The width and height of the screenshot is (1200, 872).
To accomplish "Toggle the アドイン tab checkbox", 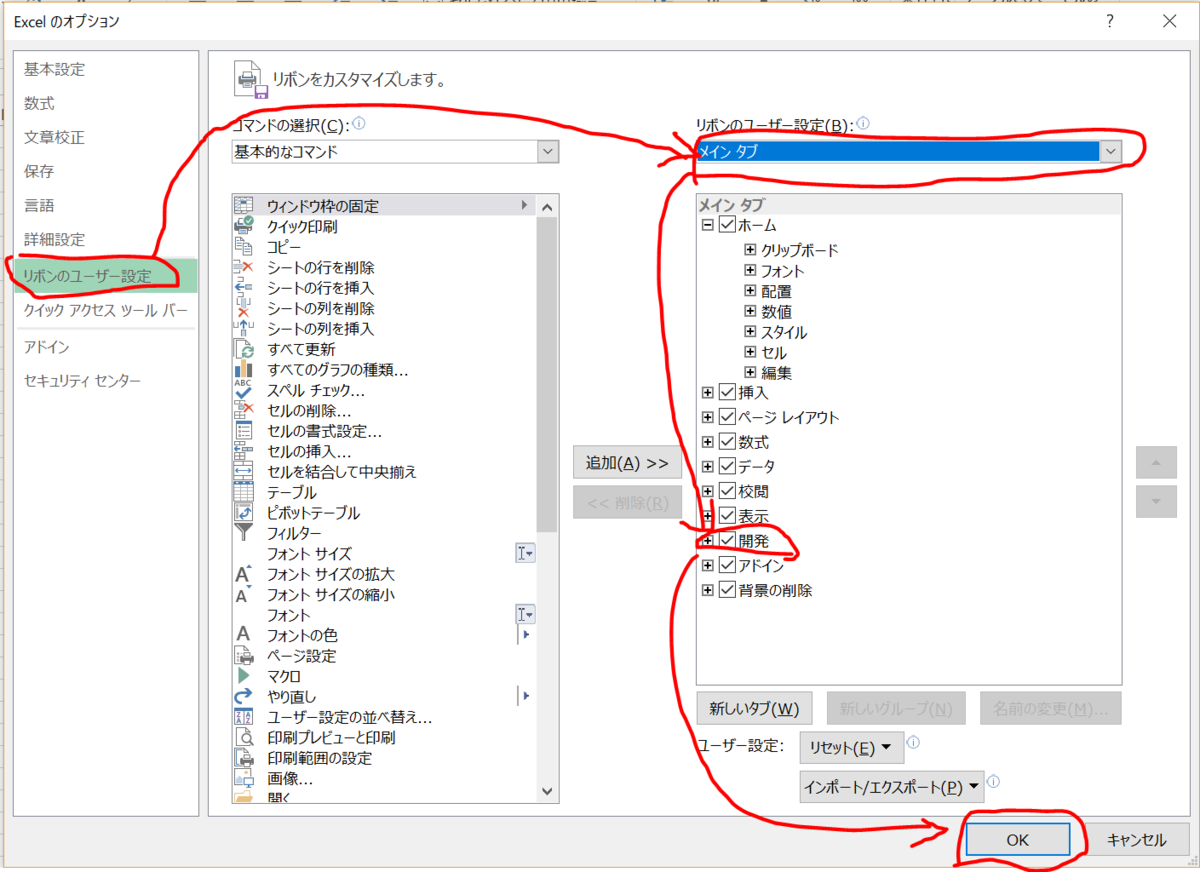I will coord(727,565).
